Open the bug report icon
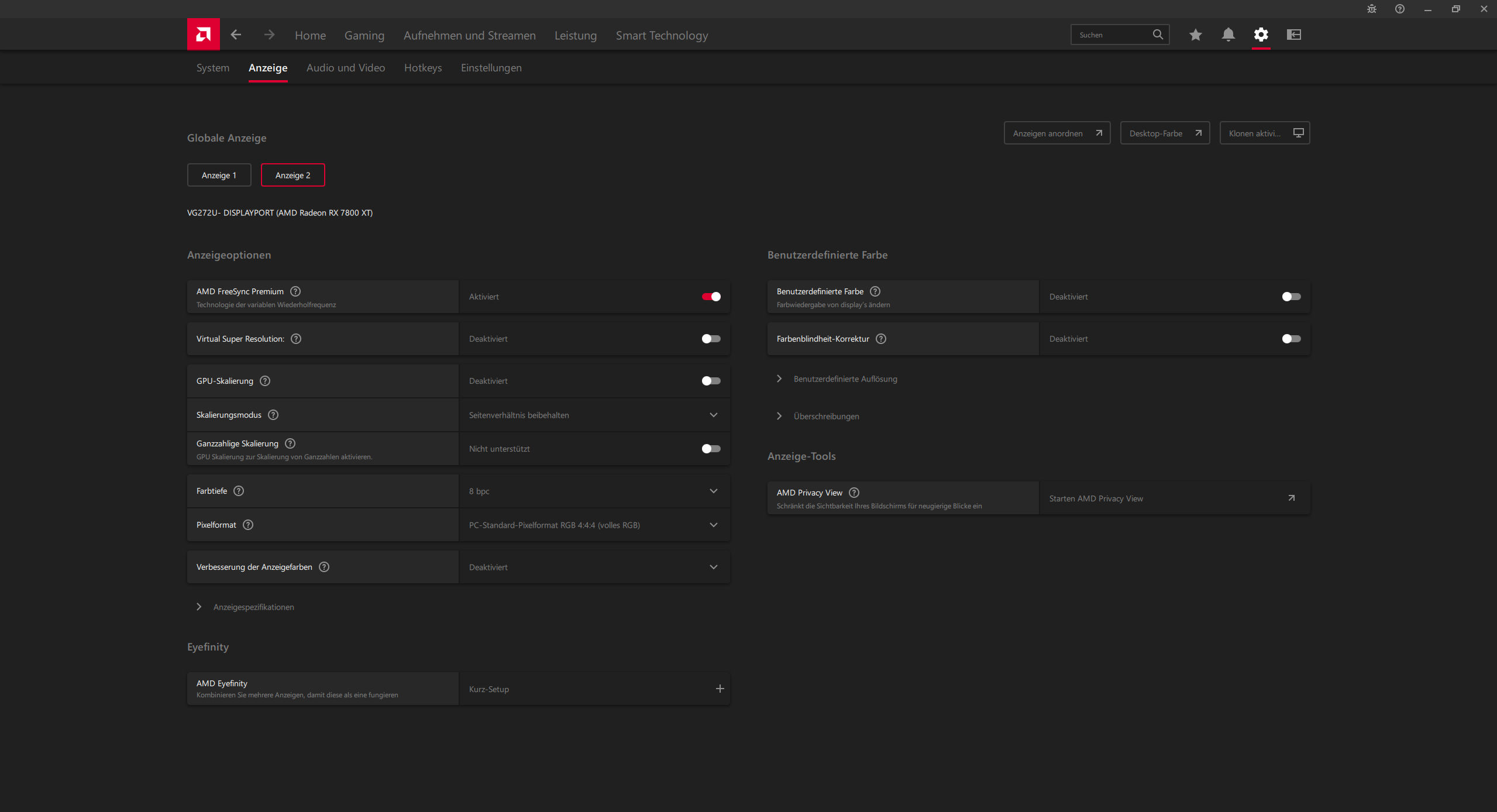This screenshot has width=1497, height=812. click(x=1371, y=9)
